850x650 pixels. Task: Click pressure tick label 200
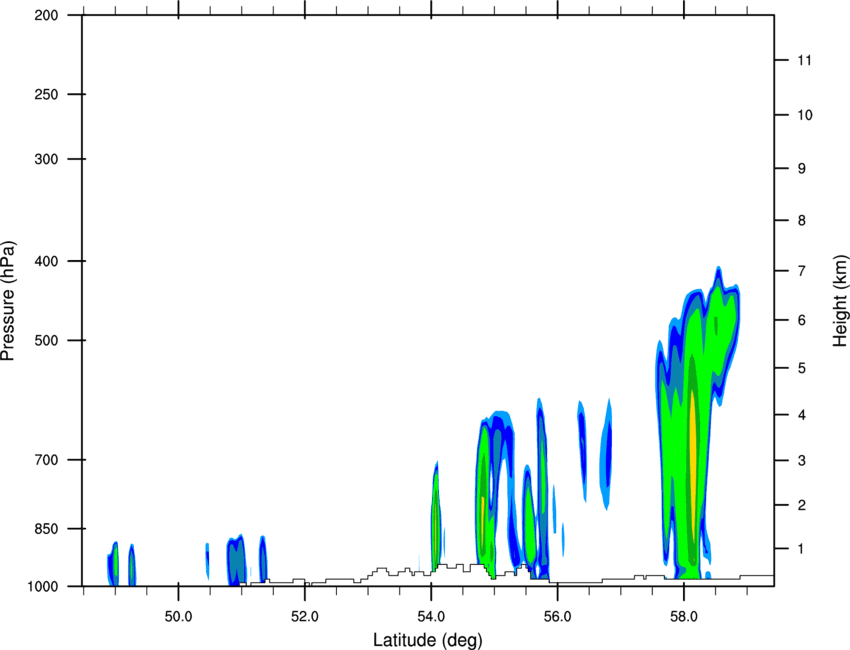click(x=46, y=15)
